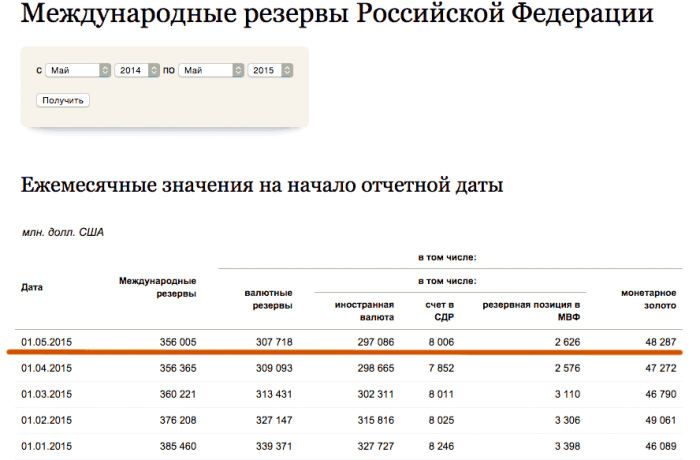Click the reserves value 356 005
The height and width of the screenshot is (460, 700).
point(178,342)
